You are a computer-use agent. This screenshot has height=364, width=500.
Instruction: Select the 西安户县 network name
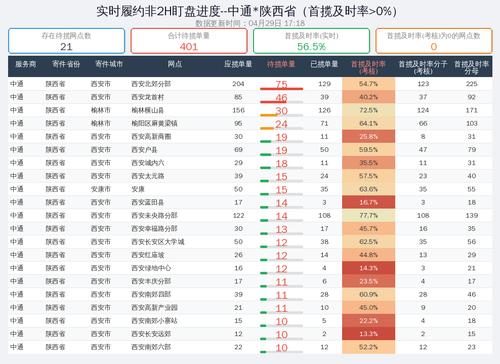(x=144, y=150)
